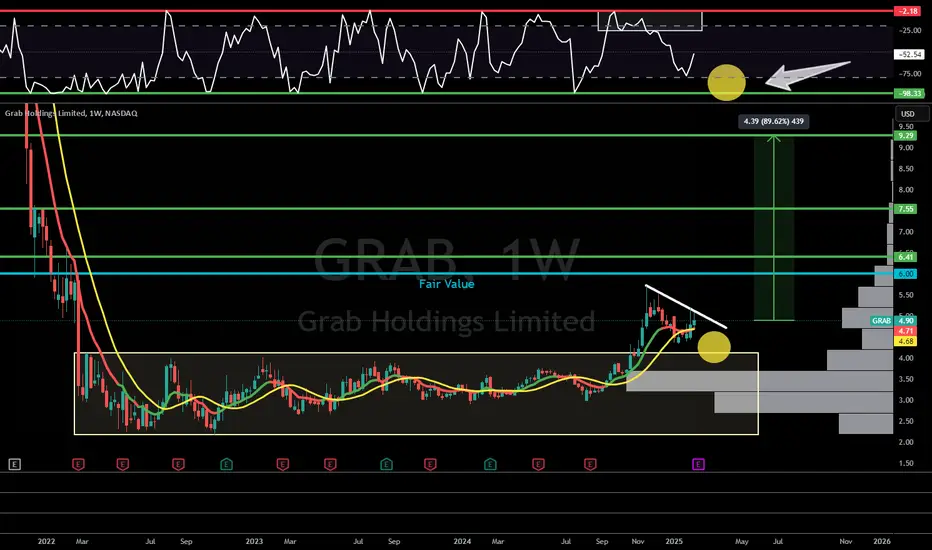Select the Fair Value text label

click(446, 284)
